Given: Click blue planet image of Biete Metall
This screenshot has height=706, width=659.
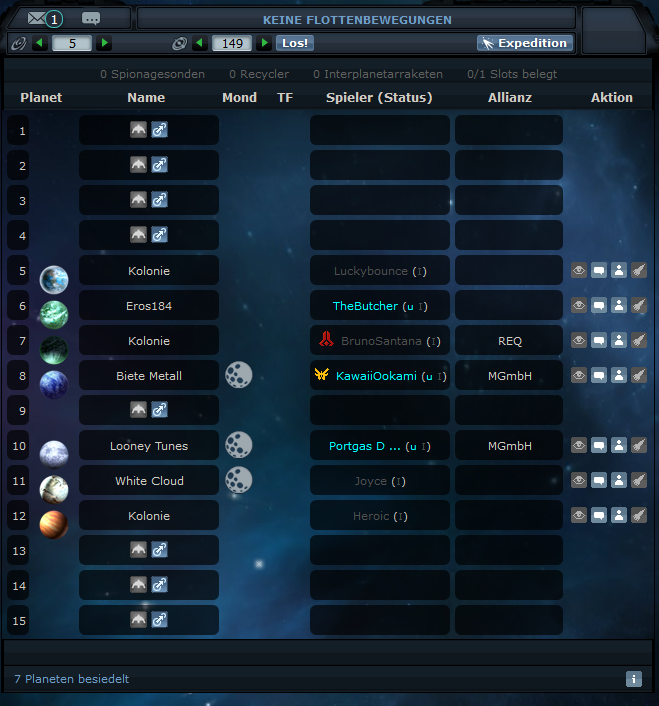Looking at the screenshot, I should 54,385.
